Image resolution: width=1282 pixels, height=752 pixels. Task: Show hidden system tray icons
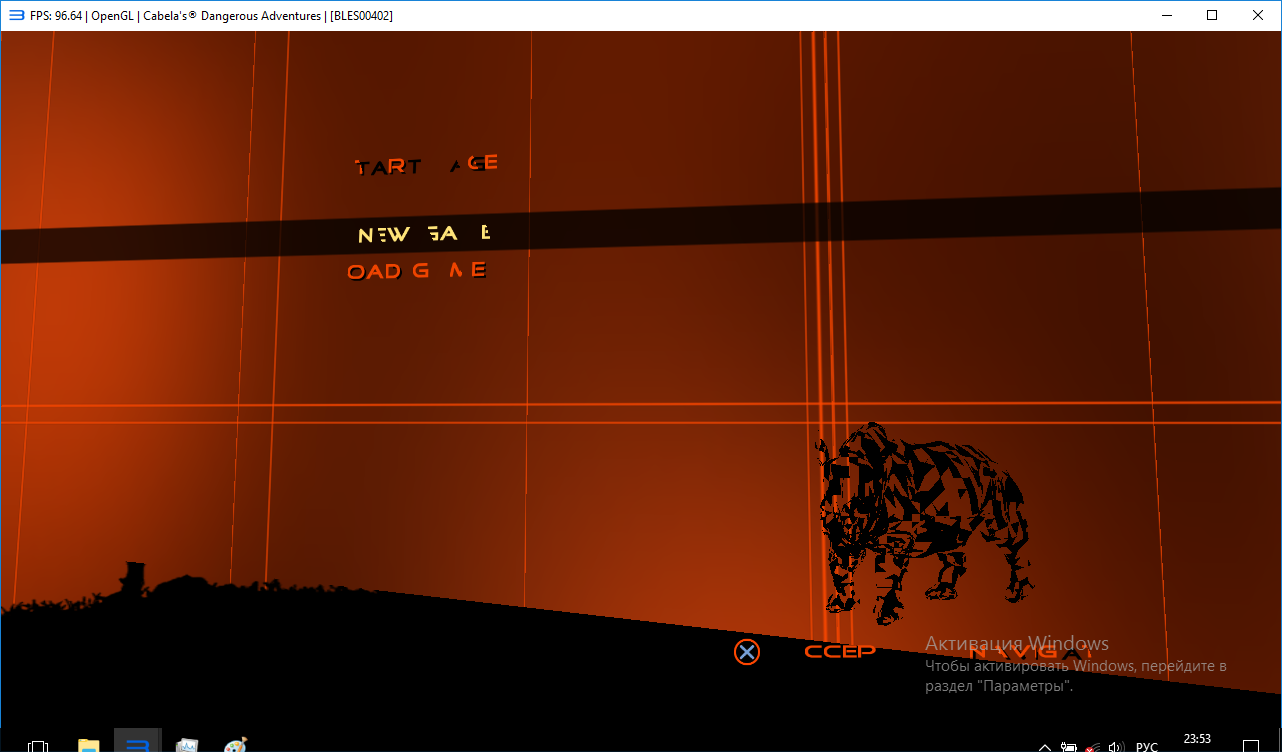[x=1044, y=747]
